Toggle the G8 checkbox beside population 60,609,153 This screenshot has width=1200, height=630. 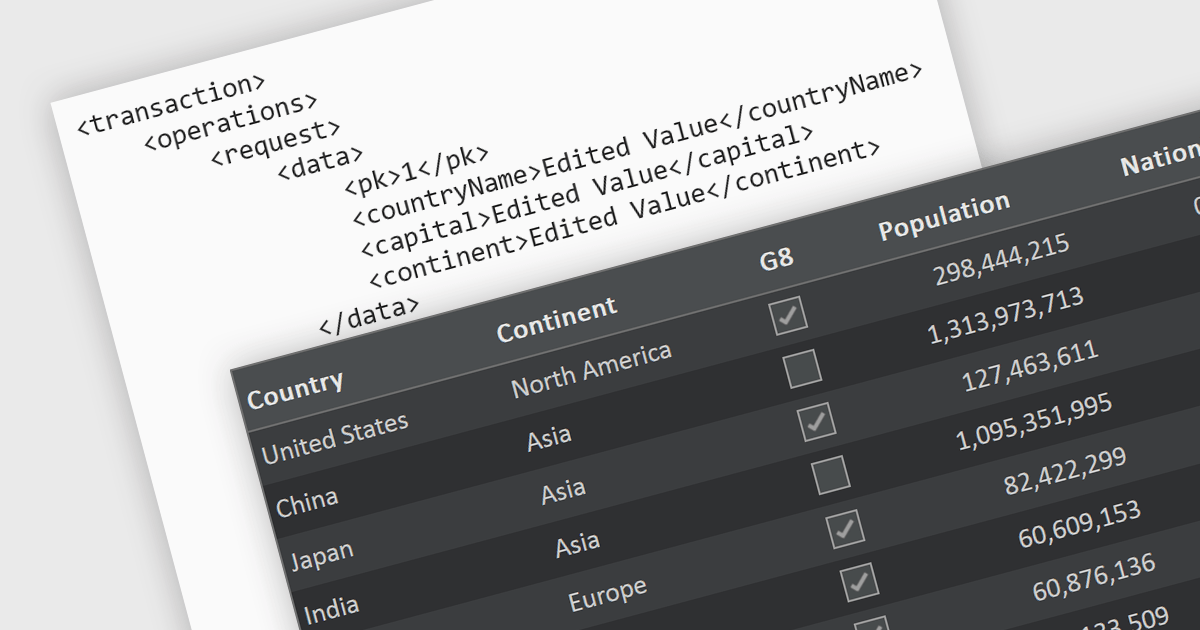(860, 580)
